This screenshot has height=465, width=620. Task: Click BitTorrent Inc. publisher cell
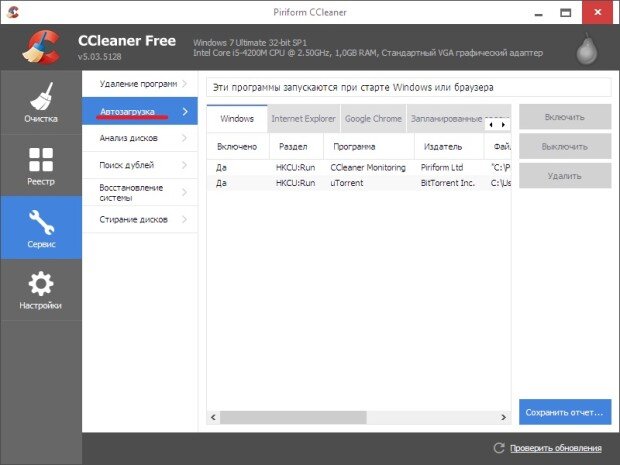[x=448, y=183]
